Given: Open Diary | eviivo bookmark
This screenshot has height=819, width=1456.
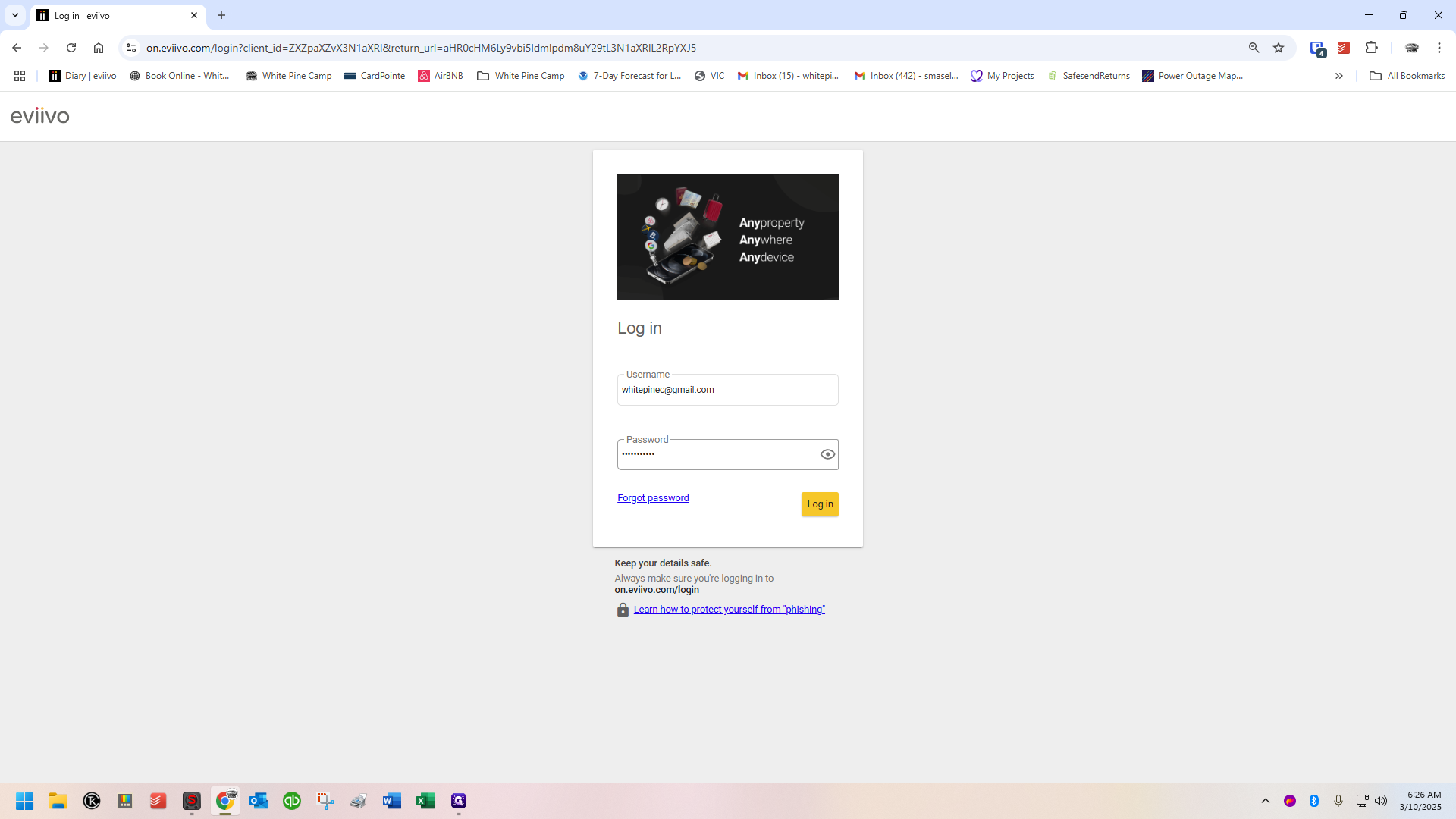Looking at the screenshot, I should click(83, 76).
